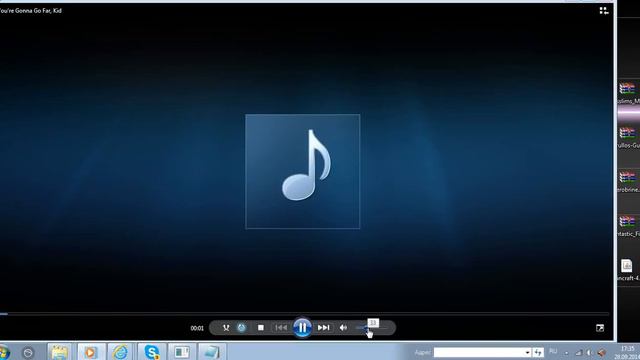Stop playback with the square button

[x=261, y=328]
